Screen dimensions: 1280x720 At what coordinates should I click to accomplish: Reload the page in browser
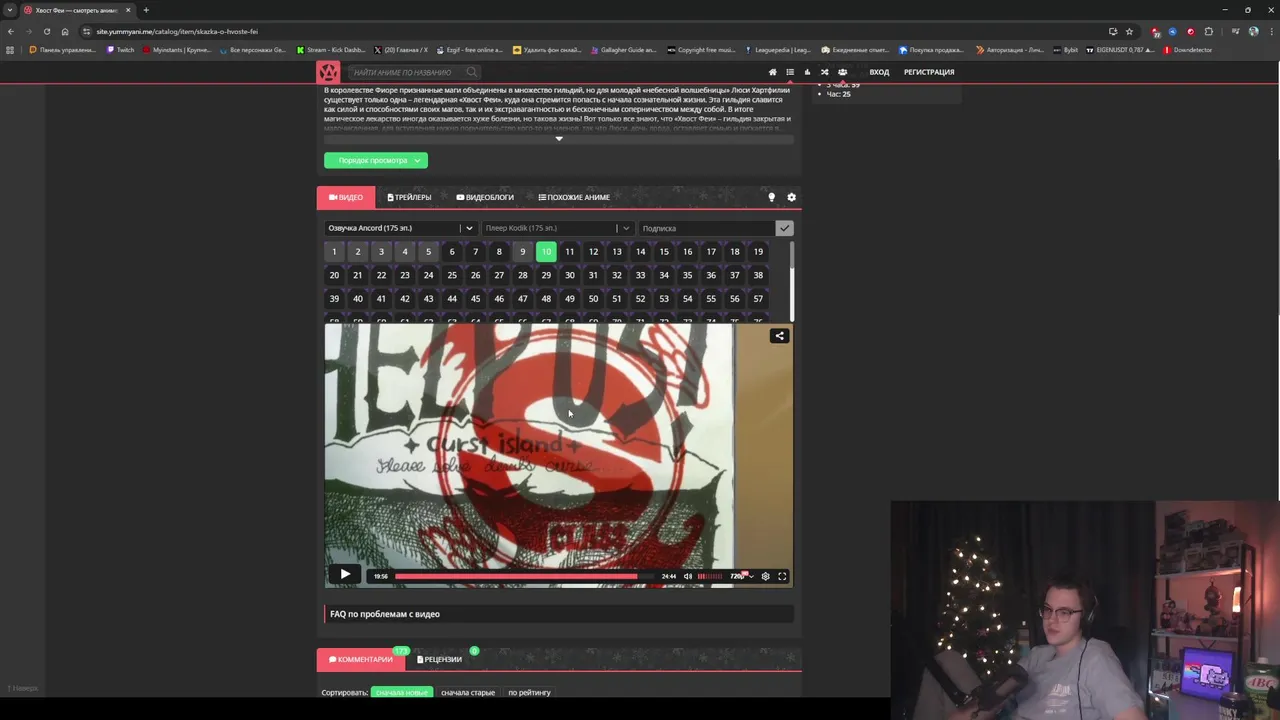coord(46,31)
